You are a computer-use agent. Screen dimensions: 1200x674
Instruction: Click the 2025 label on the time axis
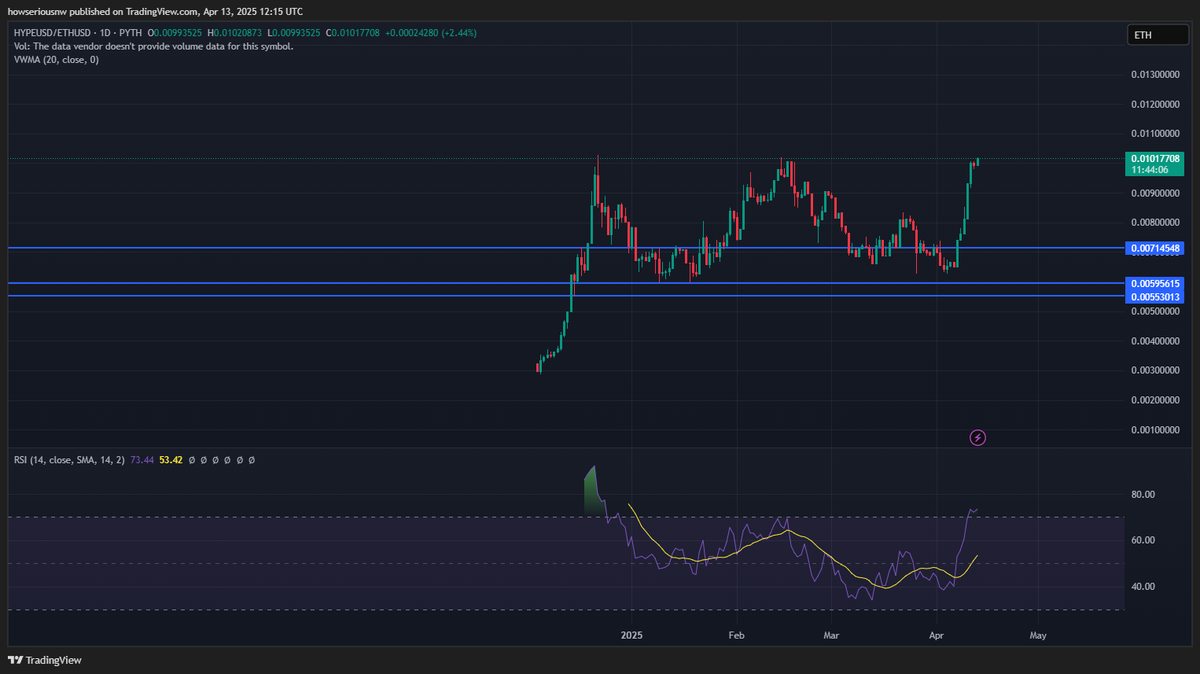(631, 634)
